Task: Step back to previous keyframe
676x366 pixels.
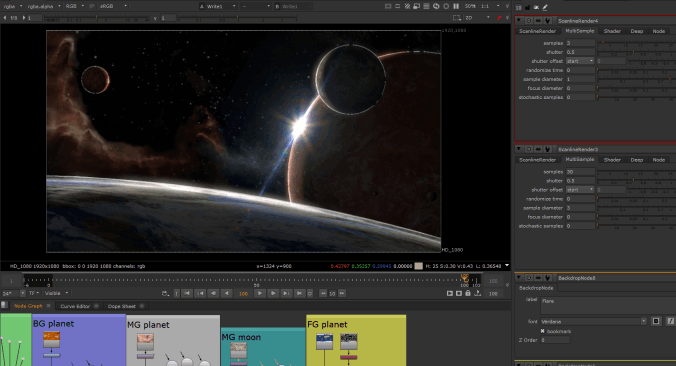Action: [200, 293]
